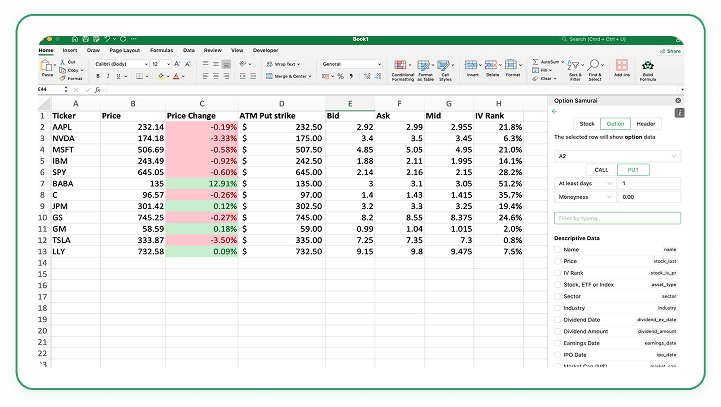Switch to the Developer ribbon tab

click(265, 51)
